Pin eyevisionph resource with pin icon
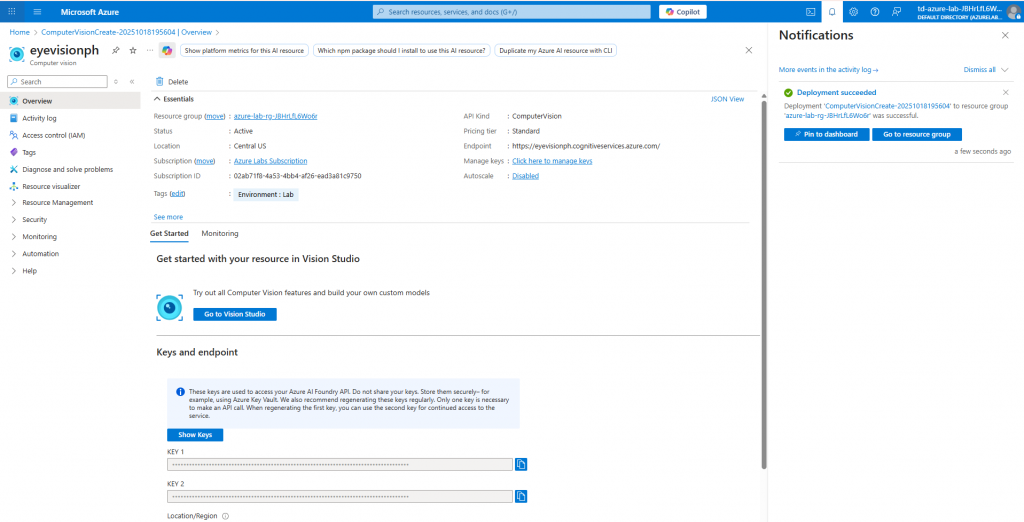Screen dimensions: 1024x522 pyautogui.click(x=116, y=50)
